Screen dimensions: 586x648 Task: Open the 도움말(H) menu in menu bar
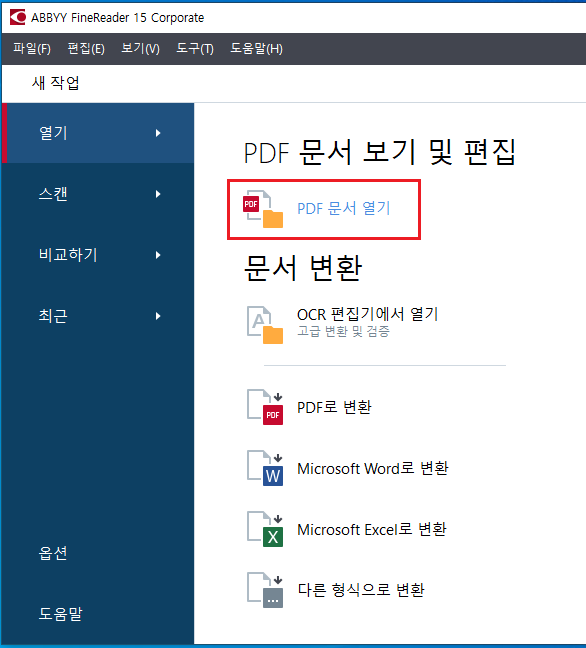point(257,49)
